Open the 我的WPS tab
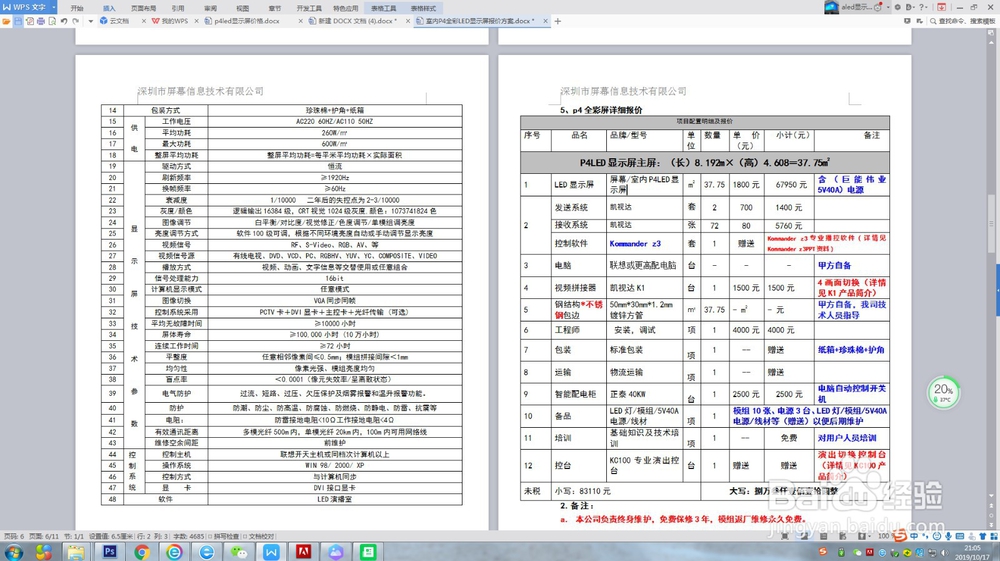The height and width of the screenshot is (561, 1000). (170, 21)
